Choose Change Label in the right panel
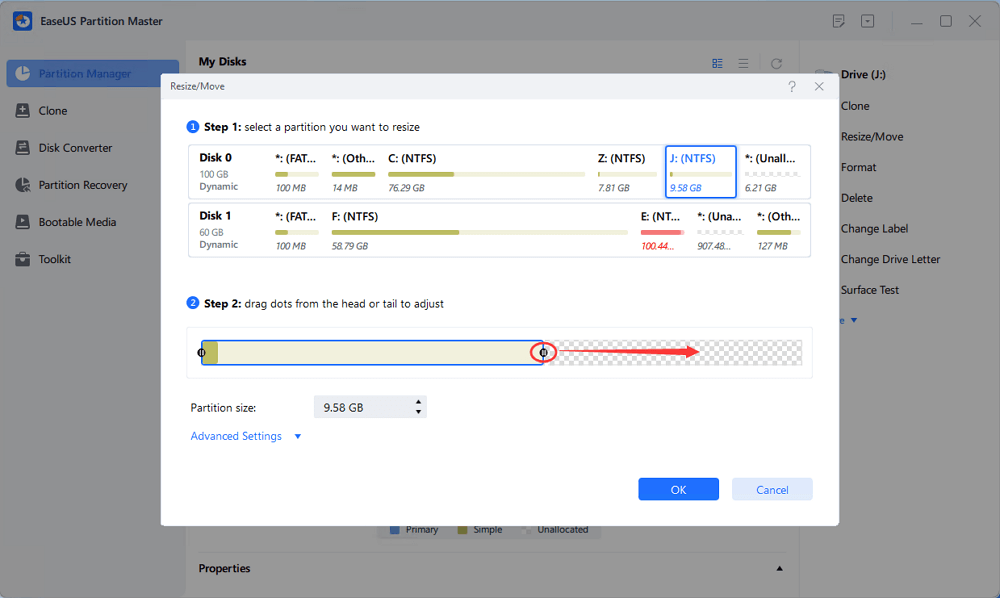Viewport: 1000px width, 598px height. click(x=874, y=229)
